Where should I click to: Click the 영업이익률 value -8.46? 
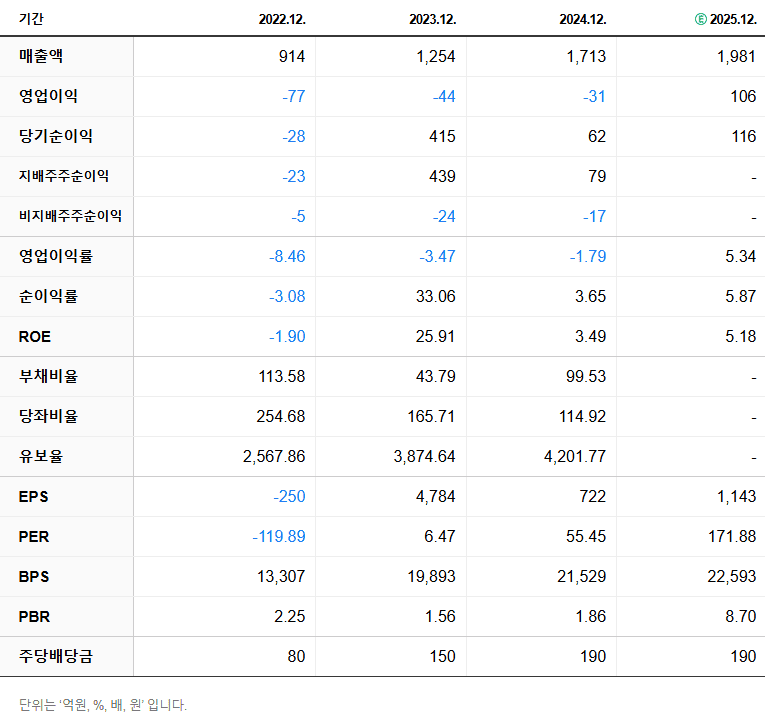[x=287, y=257]
